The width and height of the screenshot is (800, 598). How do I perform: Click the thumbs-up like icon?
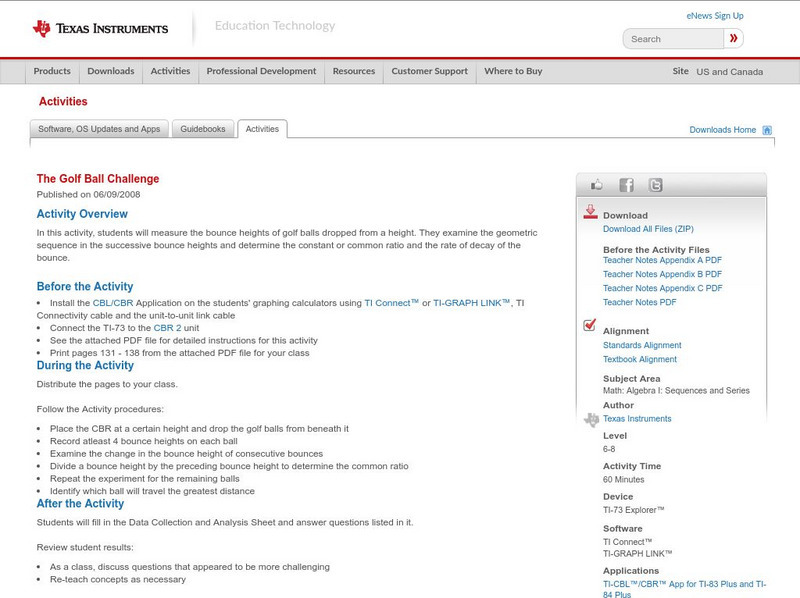tap(596, 185)
